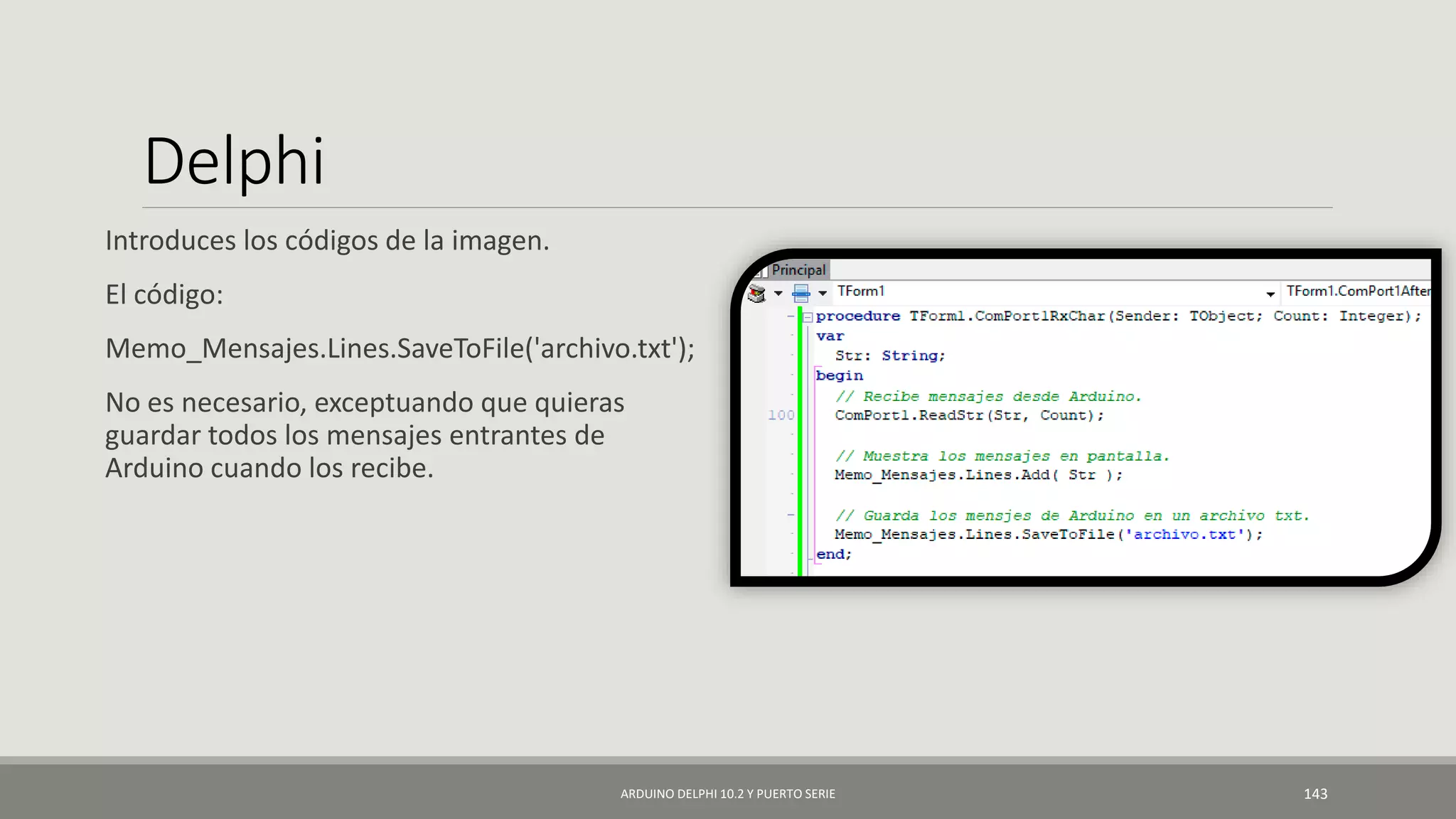The height and width of the screenshot is (819, 1456).
Task: Click the ComPort1.ReadStr(Str, Count); code line
Action: click(x=969, y=415)
